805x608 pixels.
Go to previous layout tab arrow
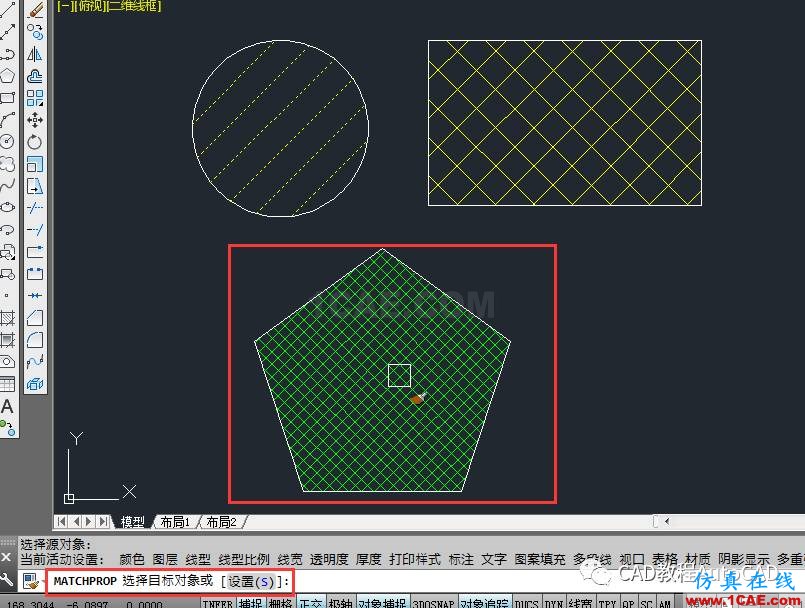pos(75,522)
